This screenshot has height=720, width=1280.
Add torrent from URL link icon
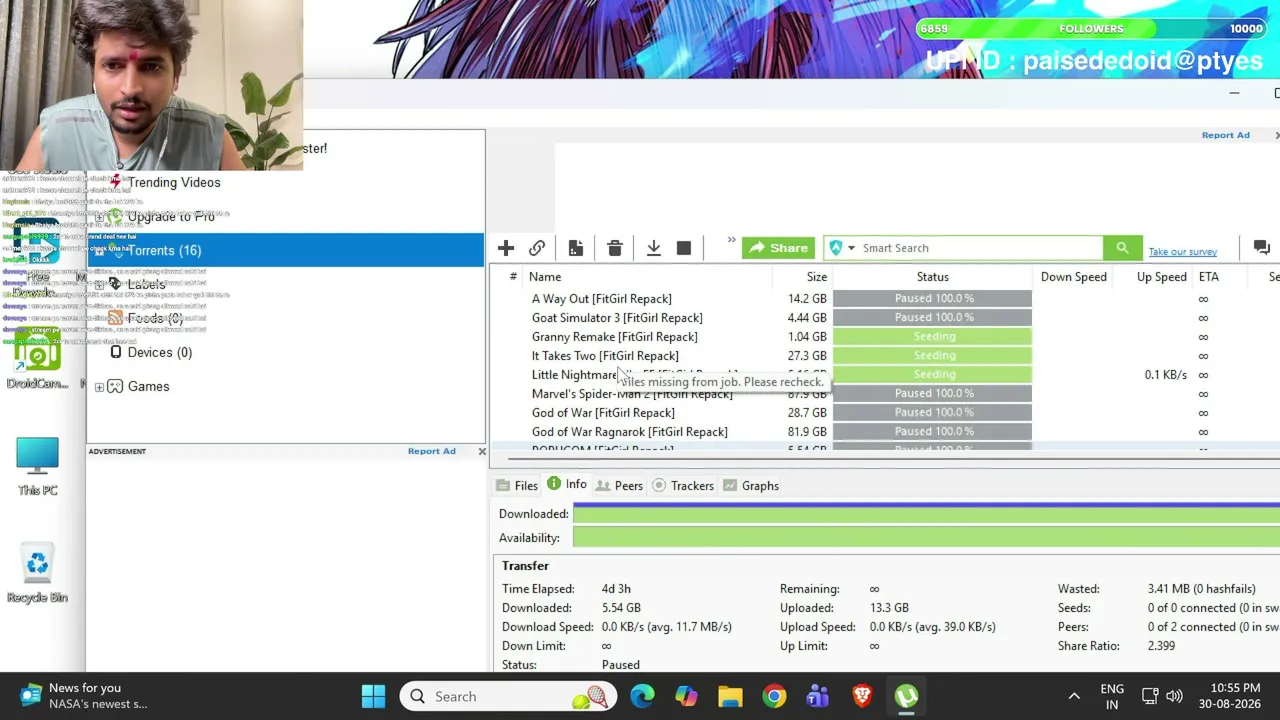(537, 248)
